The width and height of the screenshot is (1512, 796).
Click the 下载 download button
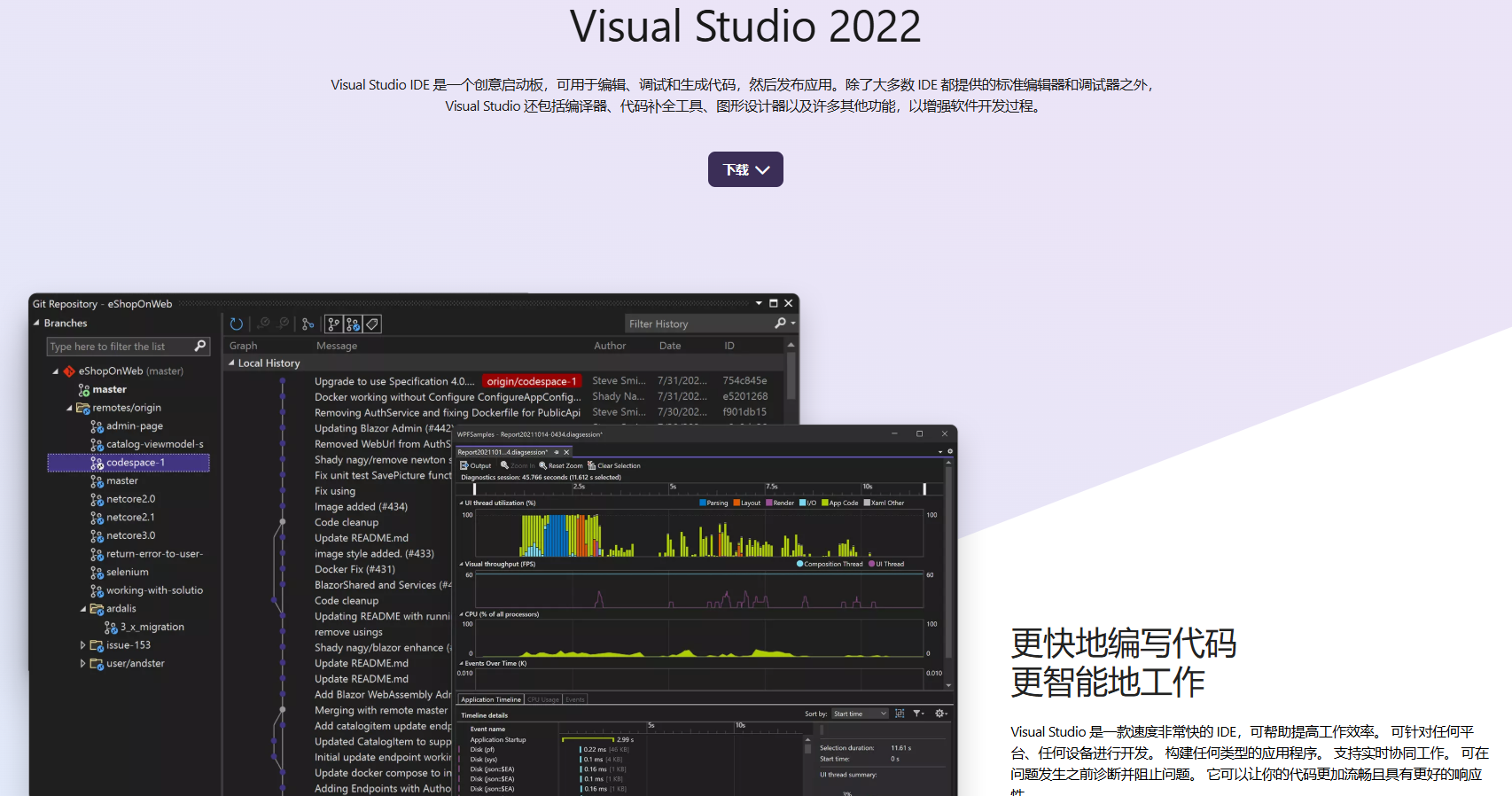tap(745, 169)
